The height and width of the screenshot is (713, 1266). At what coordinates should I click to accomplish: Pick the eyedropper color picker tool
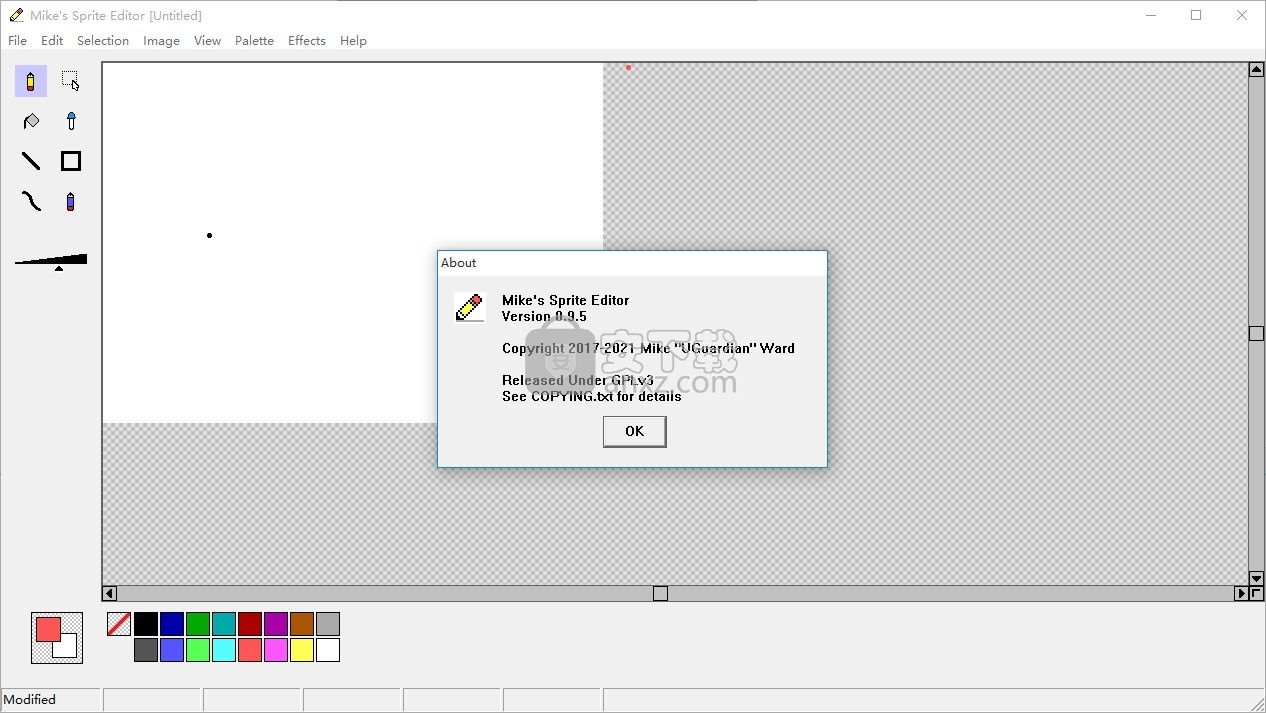point(70,121)
